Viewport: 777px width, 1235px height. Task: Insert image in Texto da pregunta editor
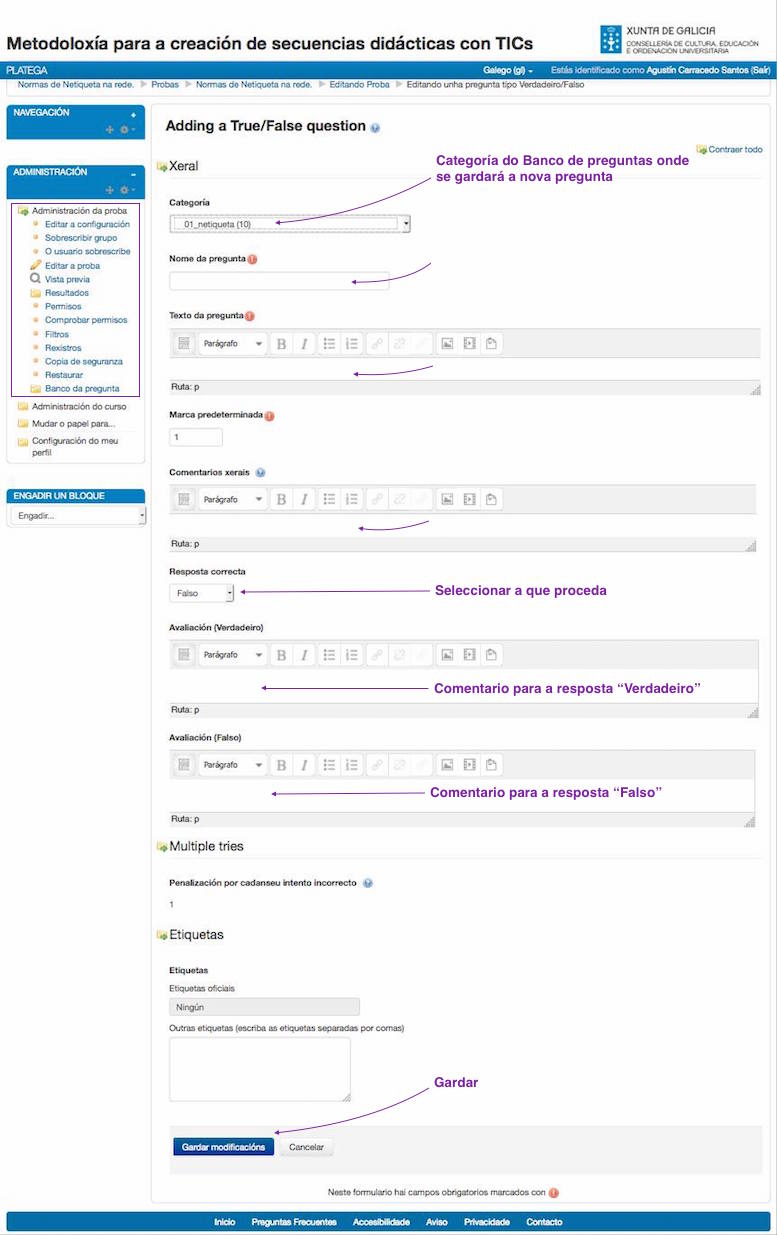[x=448, y=343]
